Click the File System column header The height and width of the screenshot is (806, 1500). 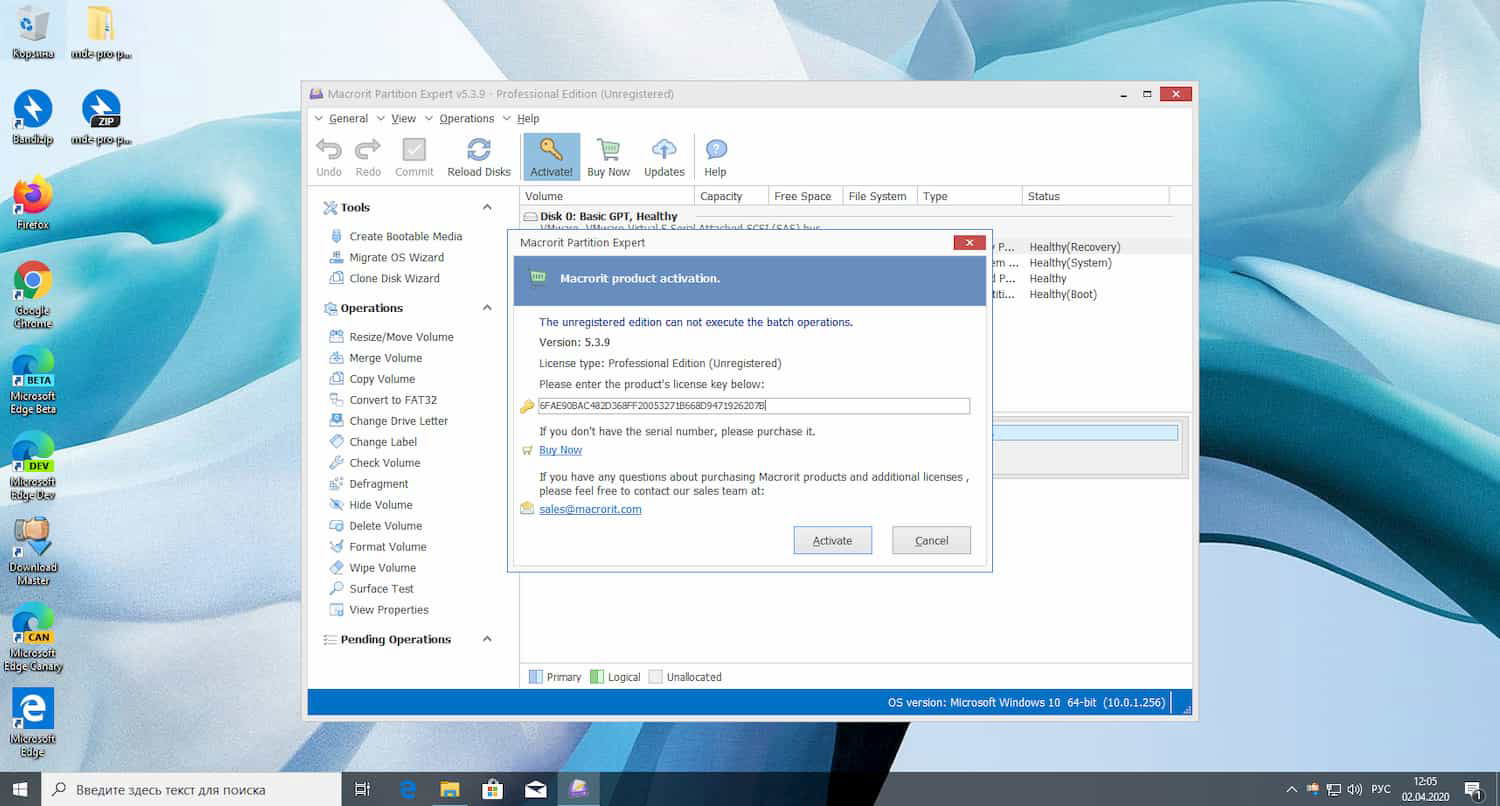coord(880,196)
